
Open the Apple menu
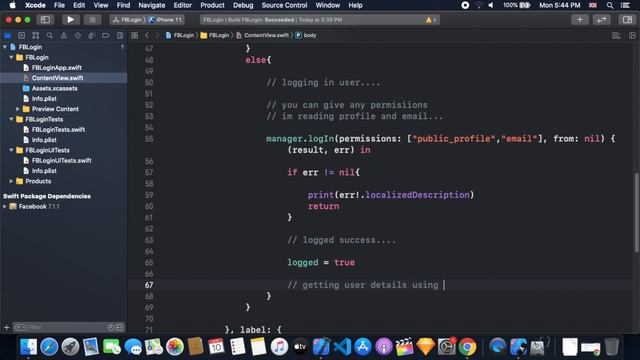[x=12, y=5]
